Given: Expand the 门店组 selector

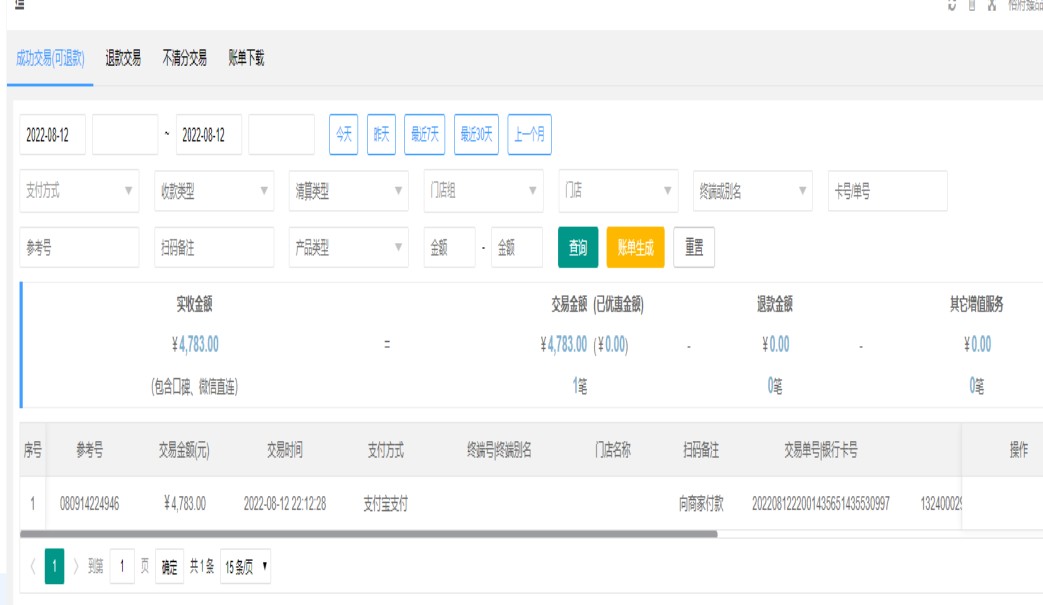Looking at the screenshot, I should [483, 191].
